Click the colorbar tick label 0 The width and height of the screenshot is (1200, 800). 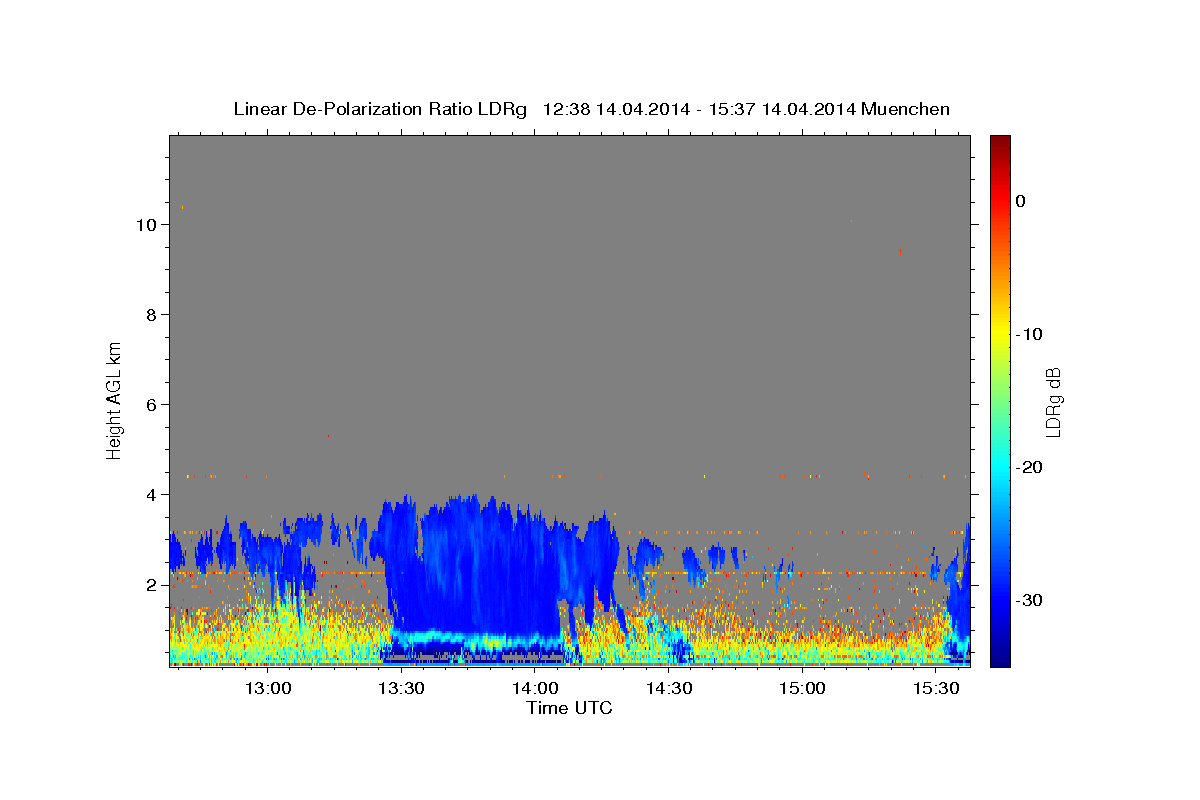point(1021,201)
